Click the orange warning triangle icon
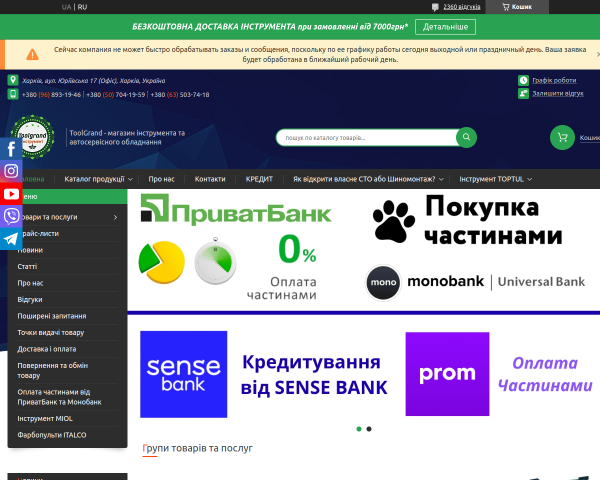Viewport: 600px width, 480px height. 33,55
